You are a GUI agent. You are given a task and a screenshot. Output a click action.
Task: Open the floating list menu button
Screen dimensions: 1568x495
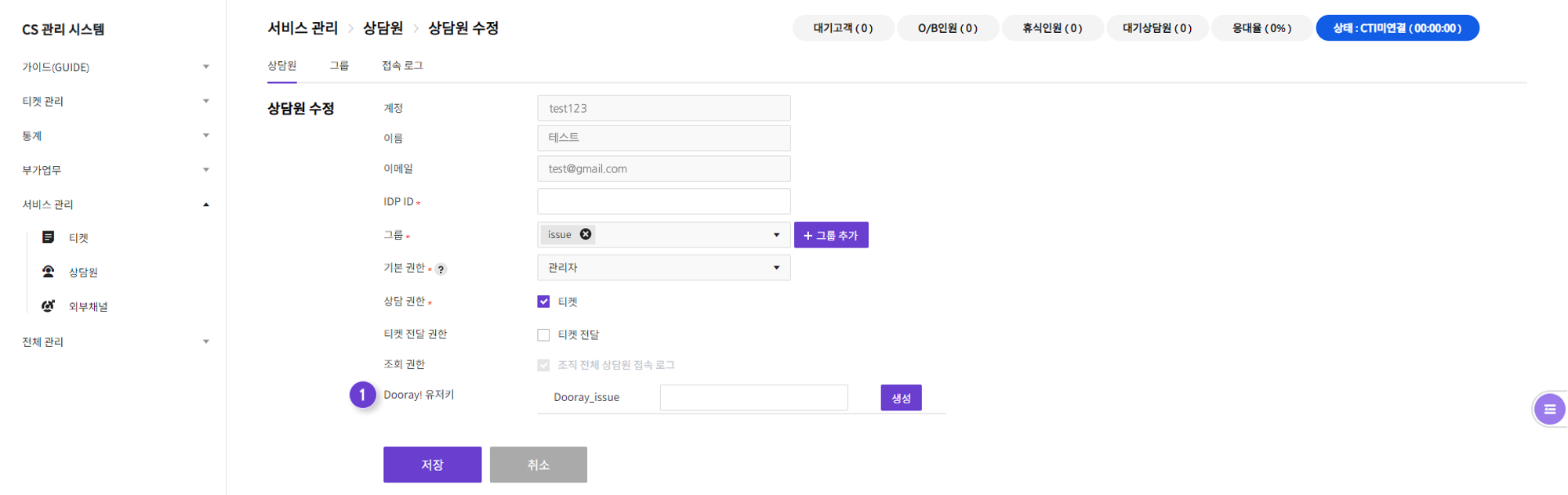point(1549,409)
